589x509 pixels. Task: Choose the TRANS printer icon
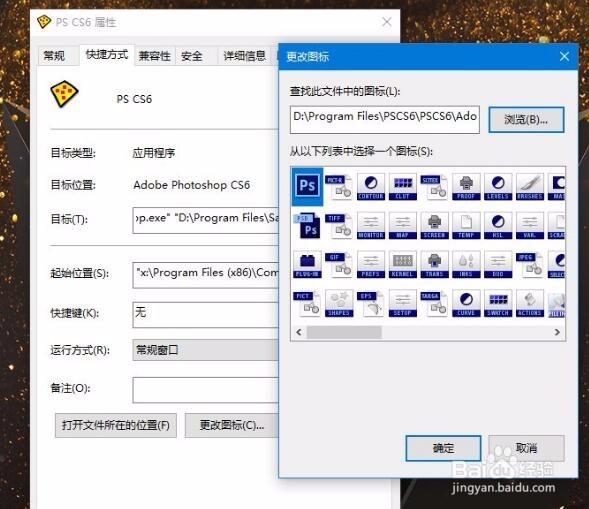pos(435,264)
